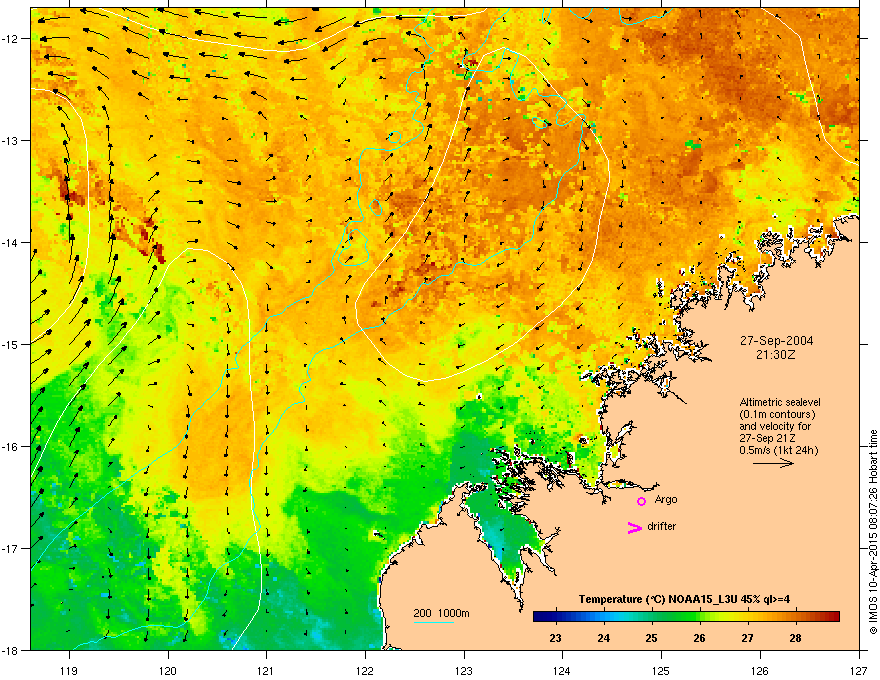Click the '0.5m/s (1kt 24h)' scale text
The image size is (880, 680).
point(778,451)
